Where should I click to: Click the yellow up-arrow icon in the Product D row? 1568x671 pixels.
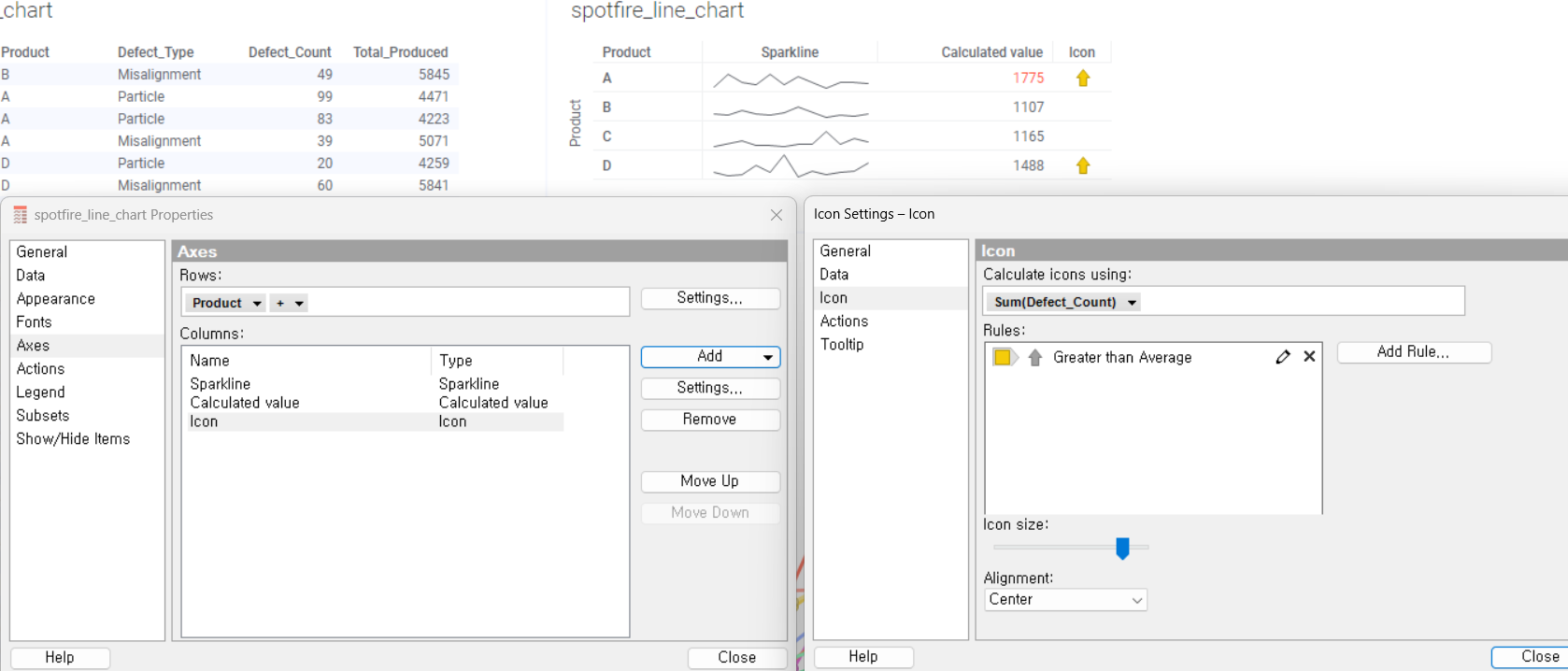click(x=1083, y=165)
